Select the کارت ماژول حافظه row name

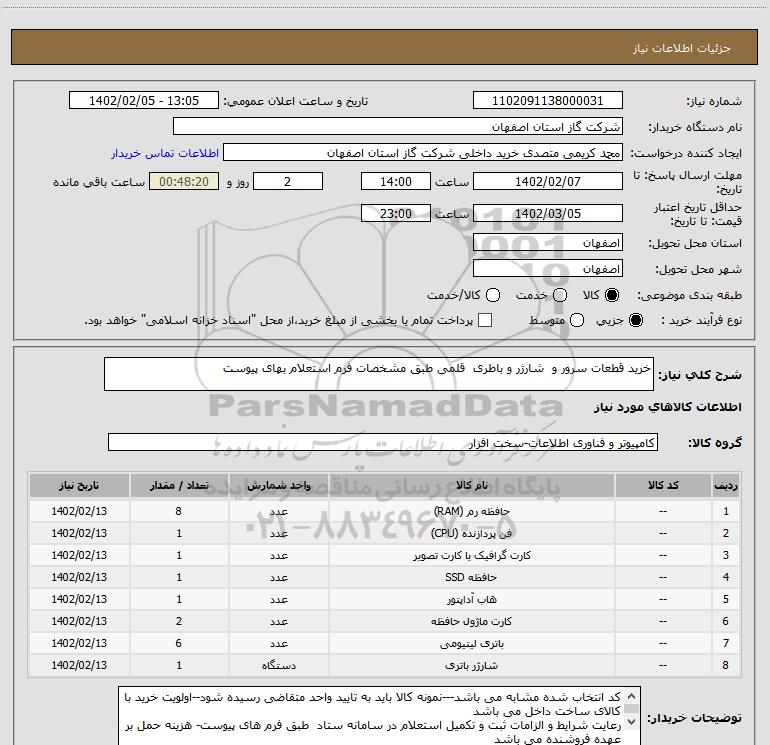click(x=471, y=621)
